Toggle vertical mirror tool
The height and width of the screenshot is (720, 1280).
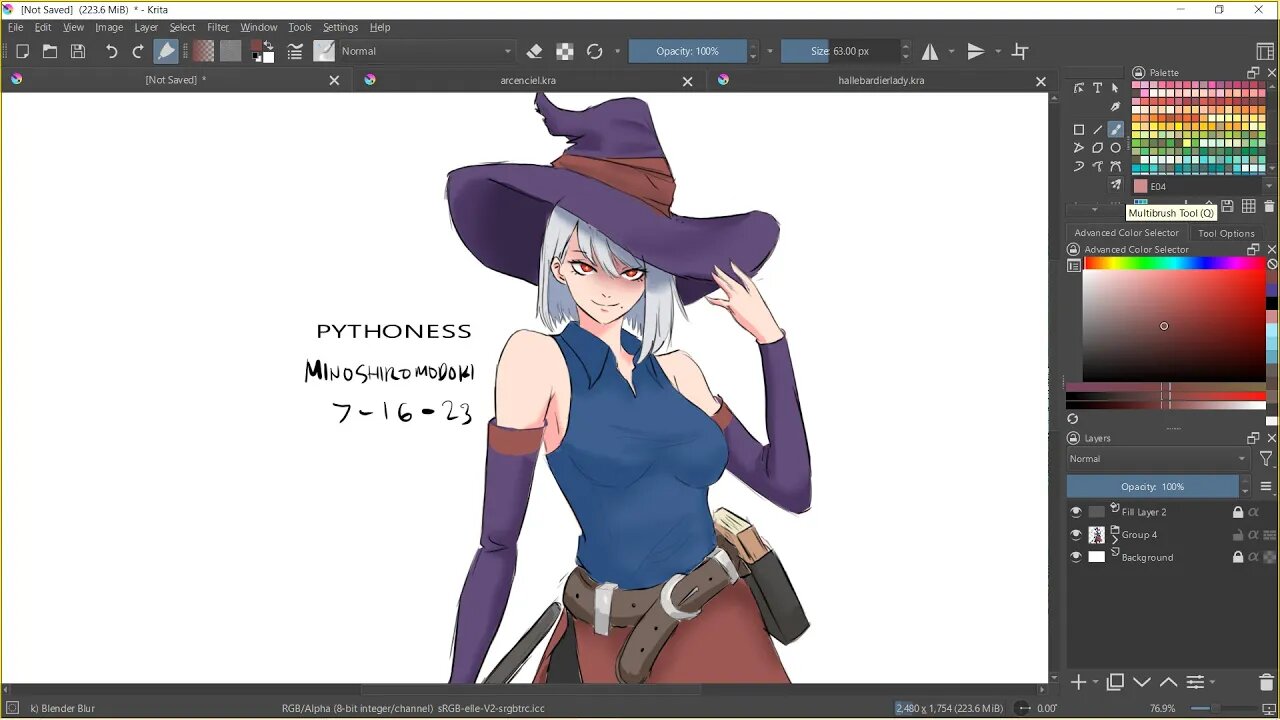[x=976, y=51]
